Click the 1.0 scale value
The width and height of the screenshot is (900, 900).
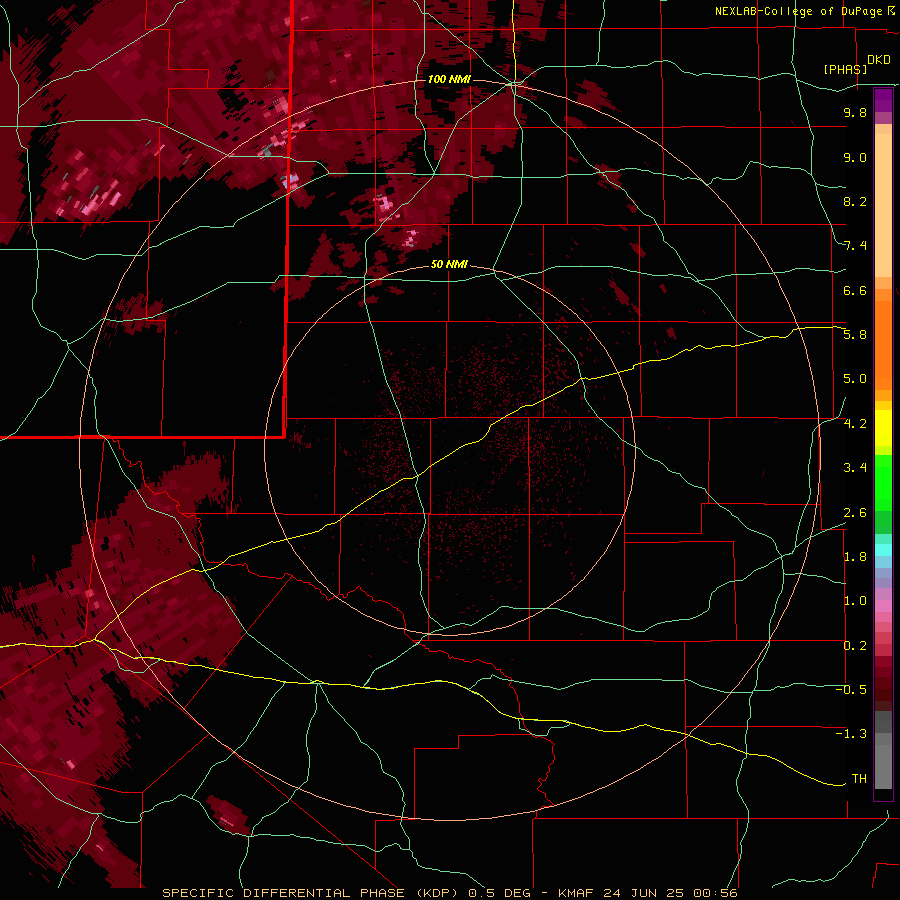tap(855, 601)
